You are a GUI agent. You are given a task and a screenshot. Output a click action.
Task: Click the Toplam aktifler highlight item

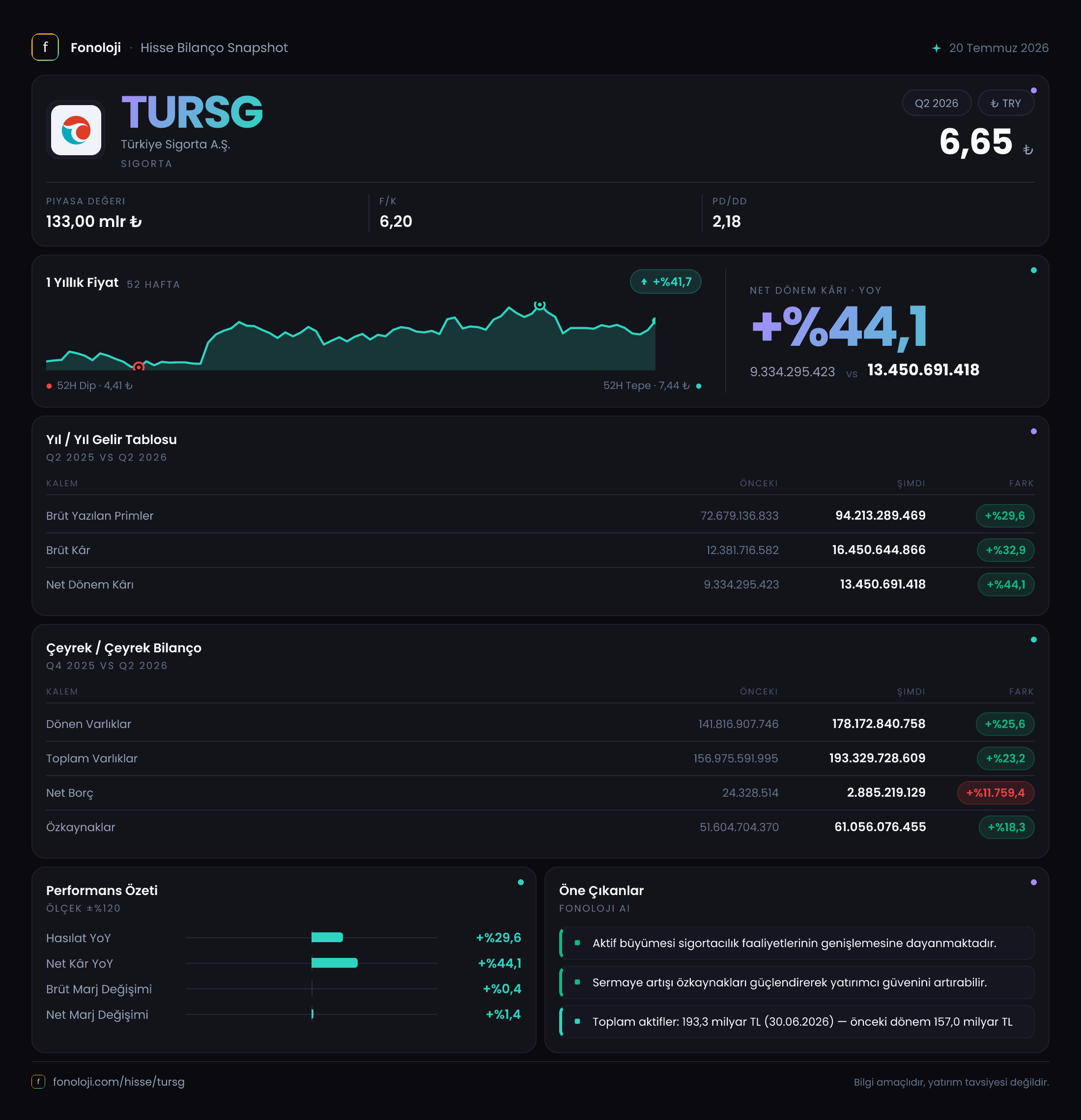[x=797, y=1022]
